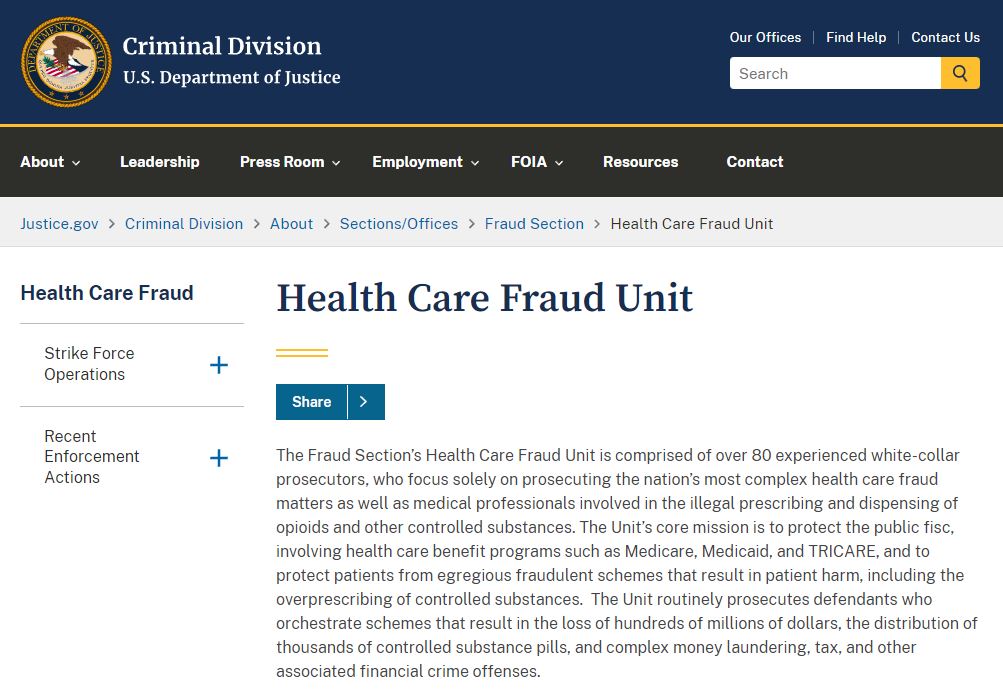
Task: Open the Resources menu item
Action: (640, 162)
